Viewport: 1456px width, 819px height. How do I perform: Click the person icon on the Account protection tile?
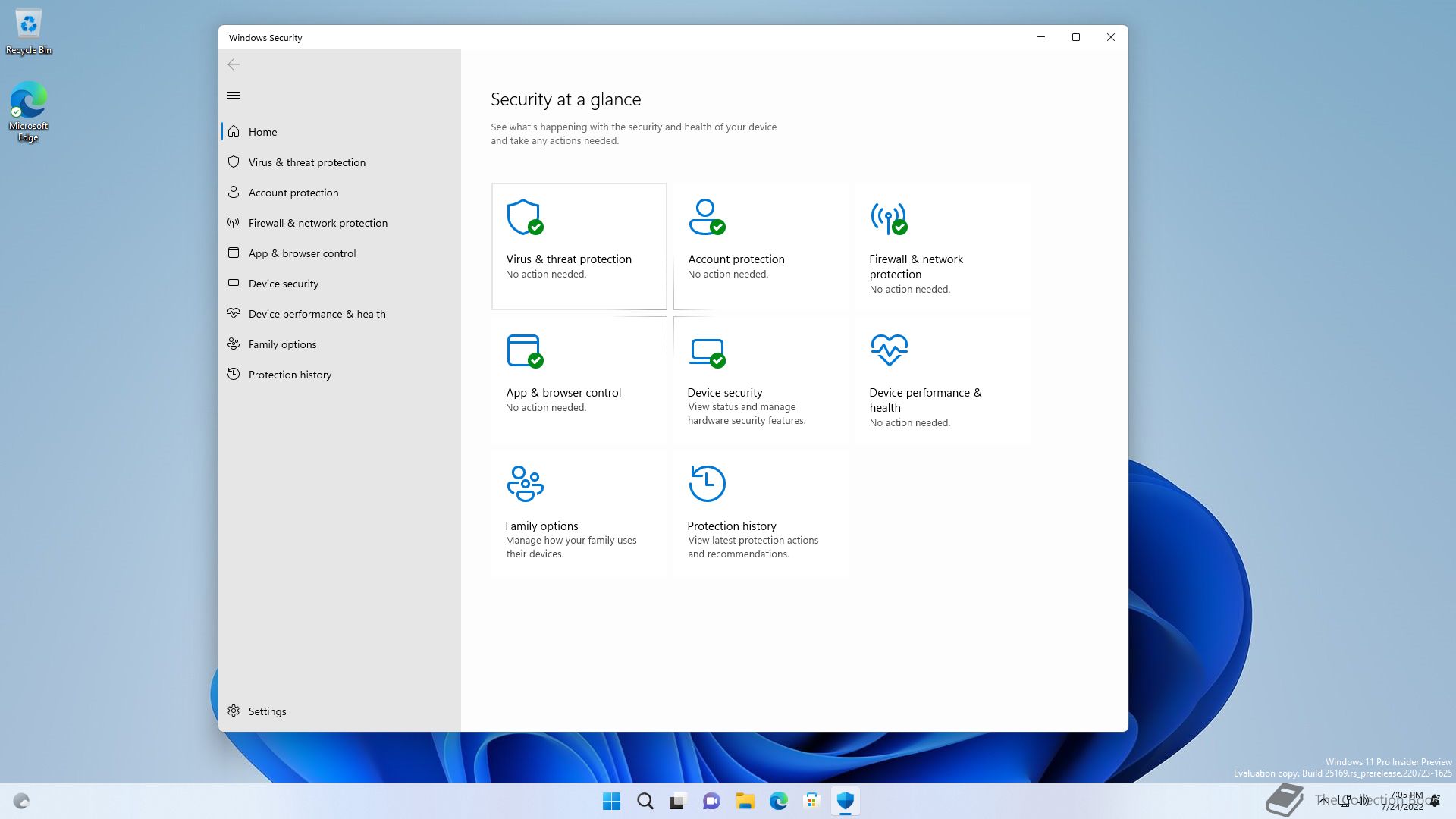pyautogui.click(x=707, y=217)
